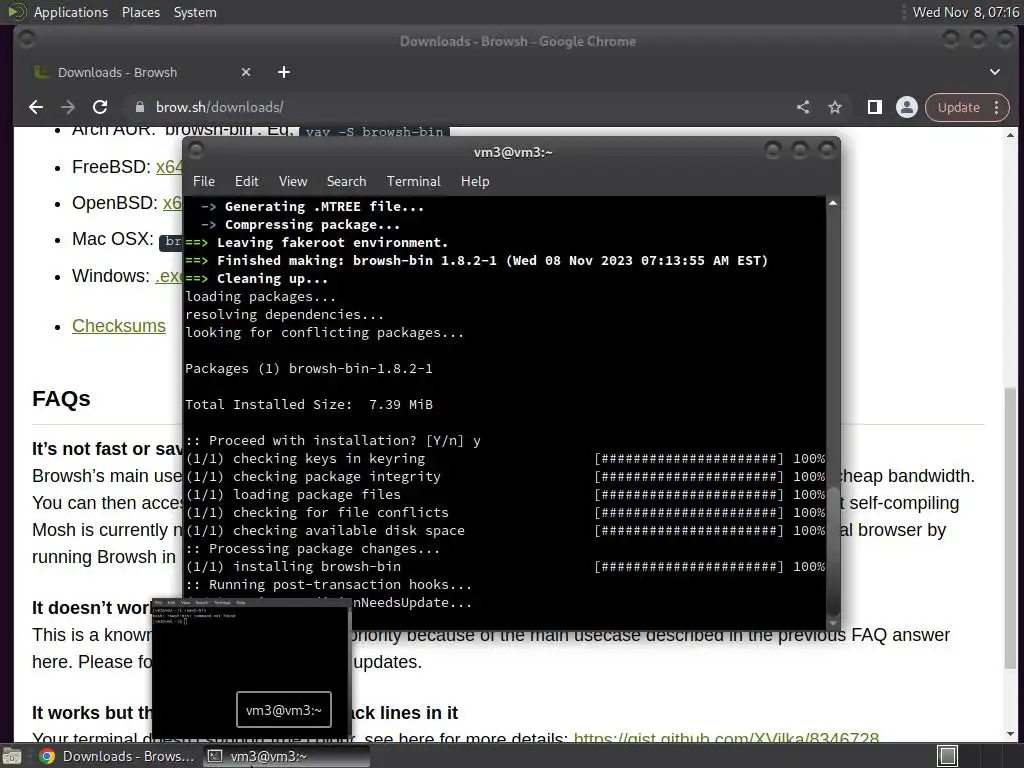Open the OpenBSD x64 download link
This screenshot has width=1024, height=768.
tap(172, 203)
